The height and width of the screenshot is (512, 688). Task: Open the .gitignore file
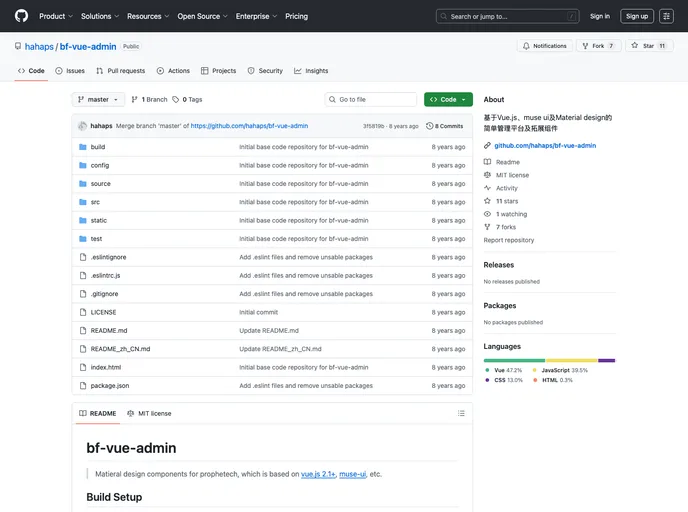tap(104, 294)
